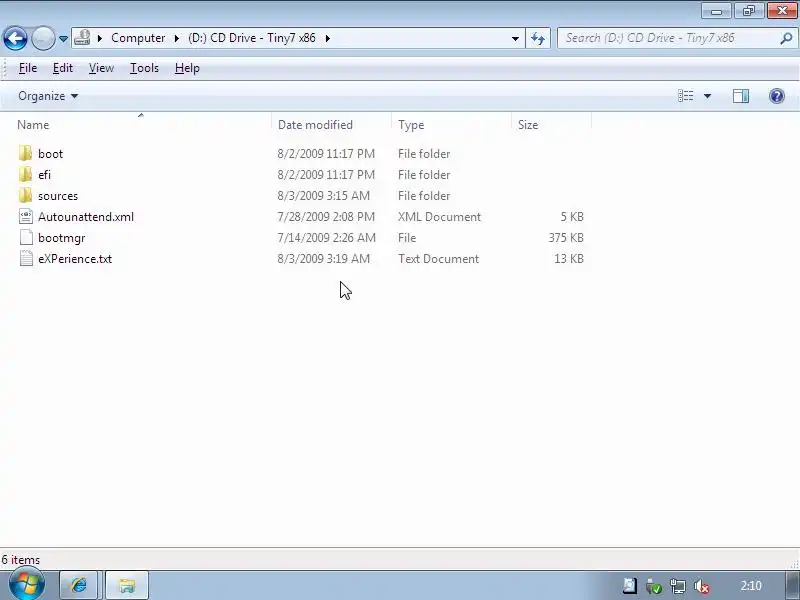Click the 'bootmgr' file name
The image size is (800, 600).
click(62, 238)
